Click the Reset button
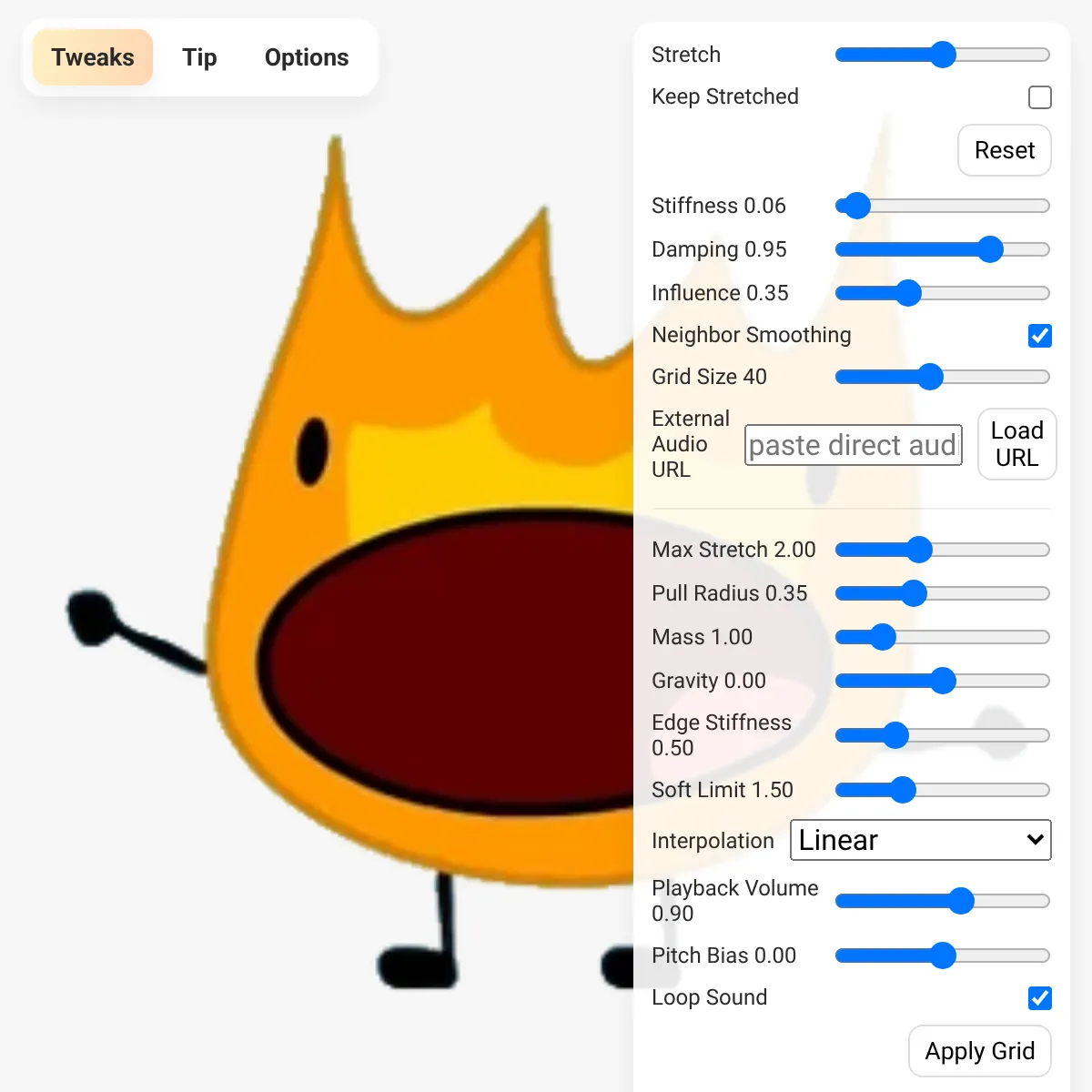The image size is (1092, 1092). 1005,150
